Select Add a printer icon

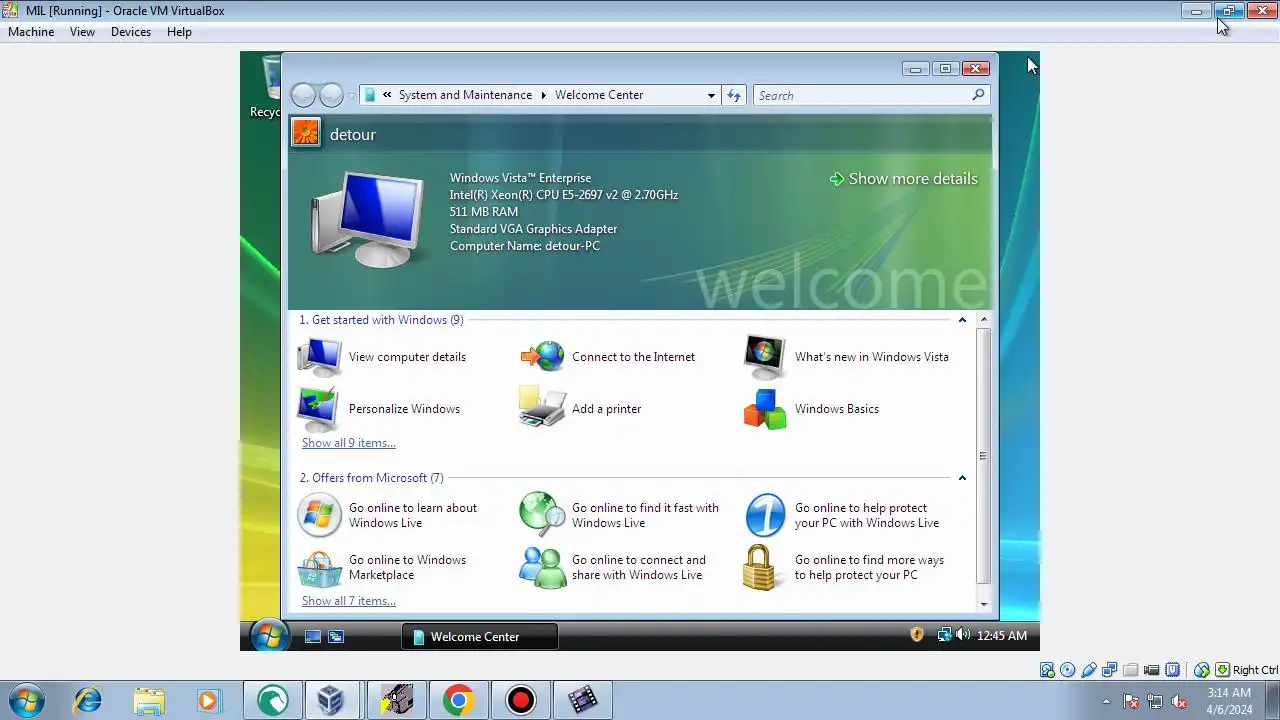tap(543, 408)
